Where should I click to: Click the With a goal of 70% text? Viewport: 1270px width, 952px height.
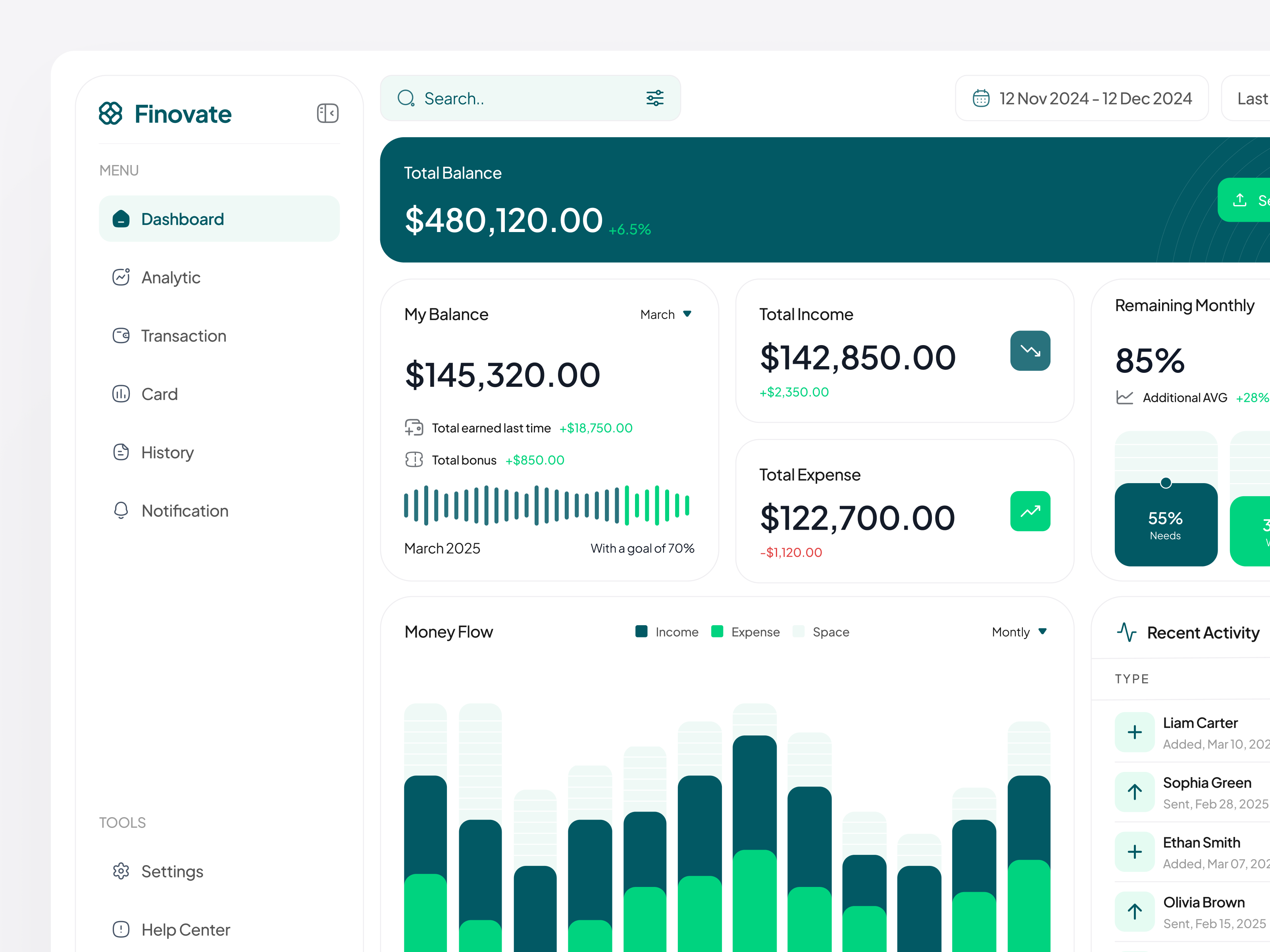click(x=643, y=548)
